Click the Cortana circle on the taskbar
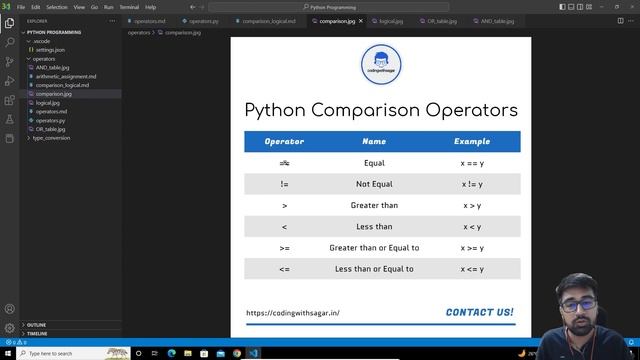640x360 pixels. (x=139, y=353)
